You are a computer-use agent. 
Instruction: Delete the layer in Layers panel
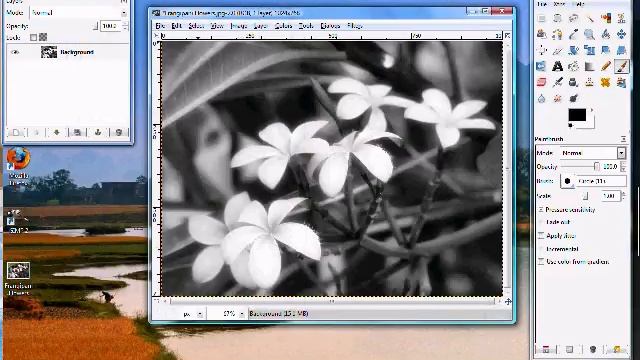119,133
